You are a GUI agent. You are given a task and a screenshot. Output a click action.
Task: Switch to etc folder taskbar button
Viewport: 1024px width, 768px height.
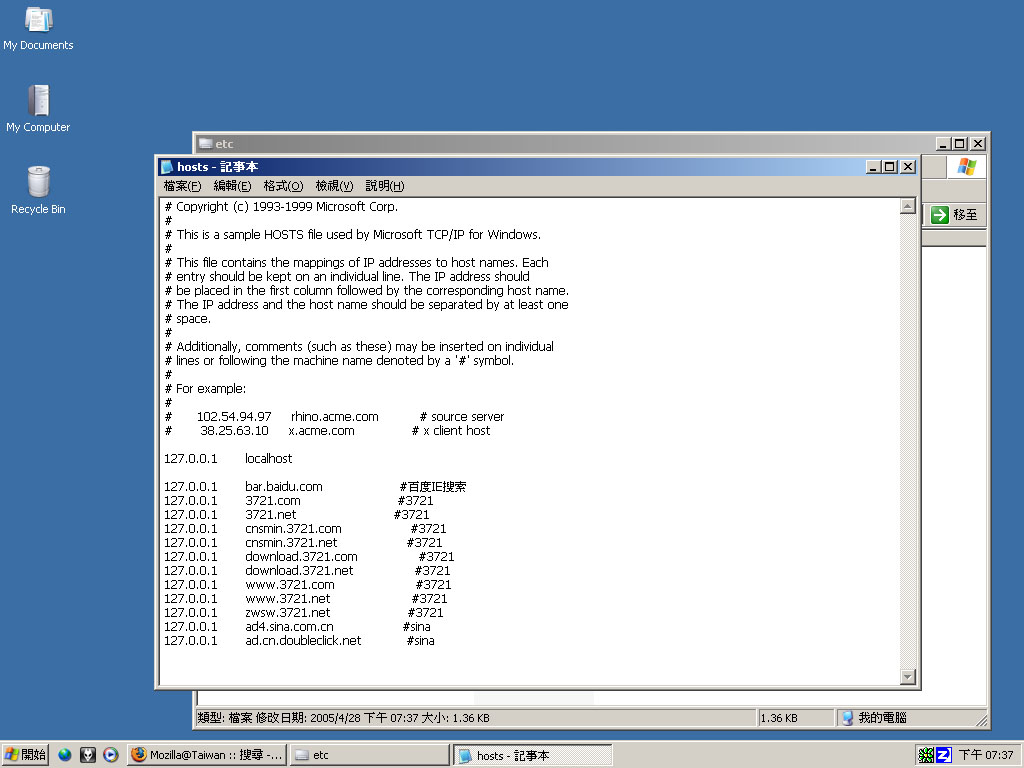click(370, 755)
